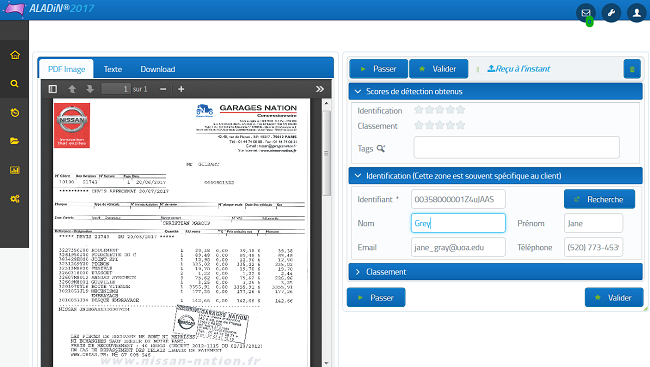
Task: Open the settings gears icon in sidebar
Action: 15,199
